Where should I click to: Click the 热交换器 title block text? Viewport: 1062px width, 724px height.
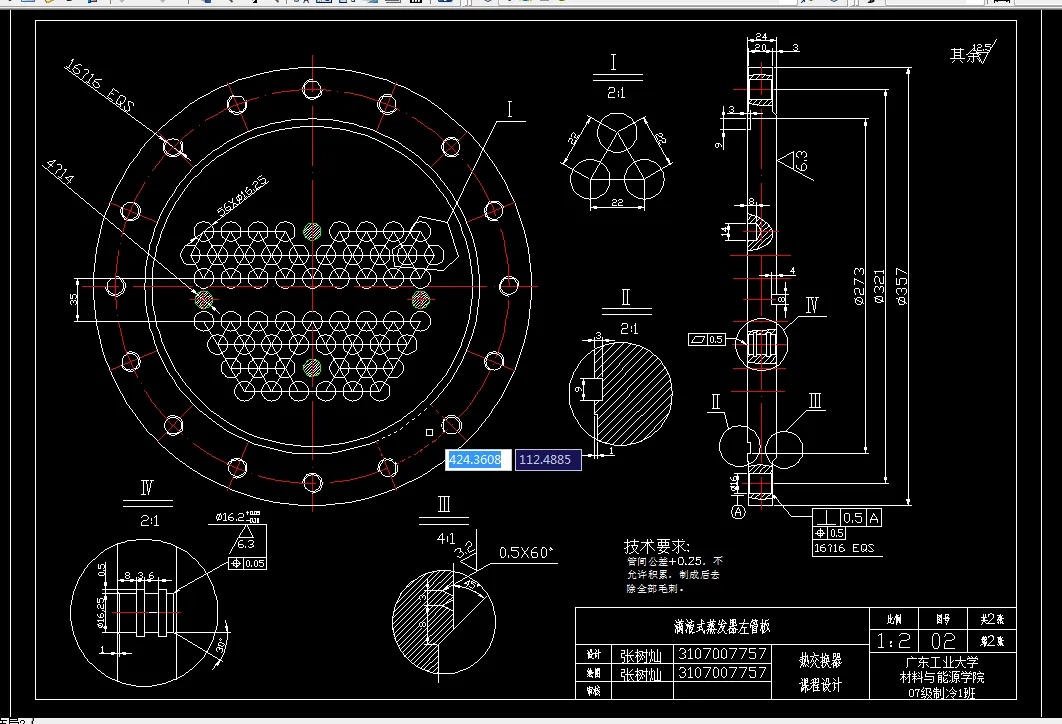tap(820, 660)
